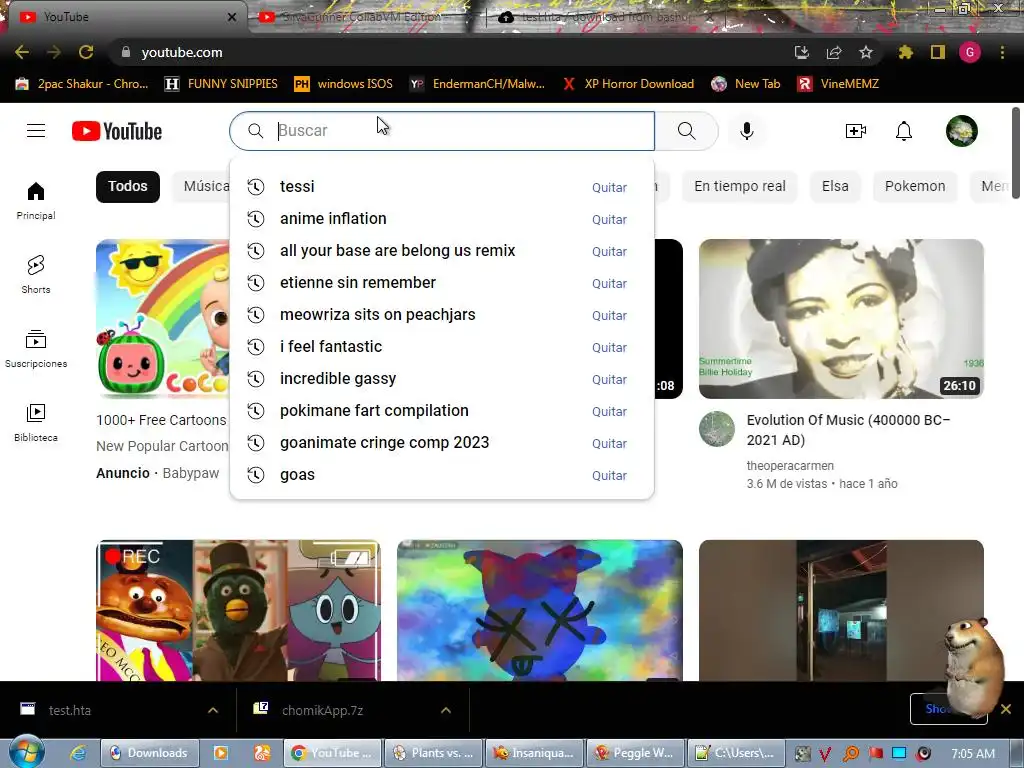Open the notifications bell
Screen dimensions: 1024x768
[904, 131]
